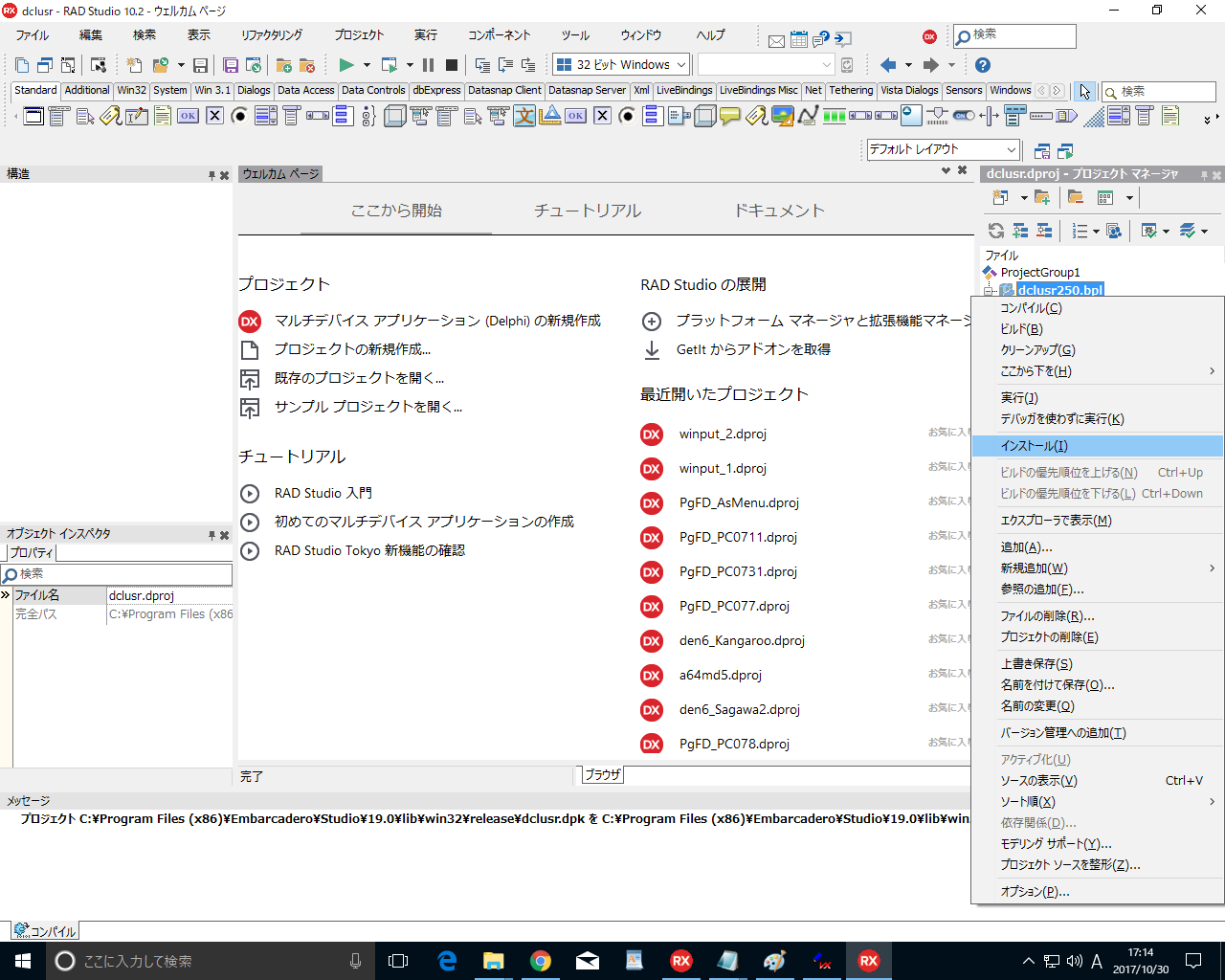Click the Remove project icon in Project Manager
This screenshot has height=980, width=1225.
pyautogui.click(x=1076, y=198)
